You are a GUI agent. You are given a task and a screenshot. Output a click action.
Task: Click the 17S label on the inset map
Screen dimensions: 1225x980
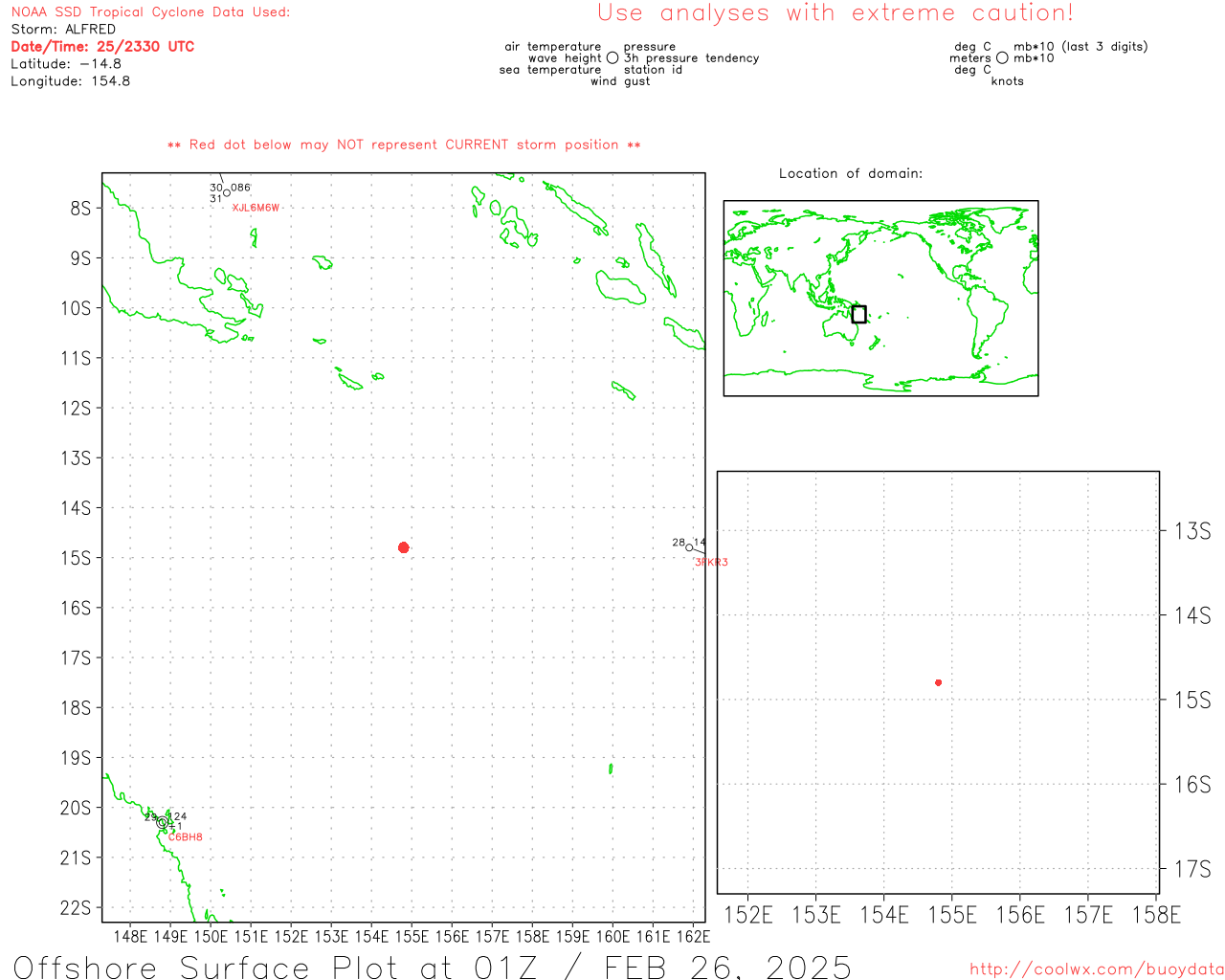pos(1192,870)
